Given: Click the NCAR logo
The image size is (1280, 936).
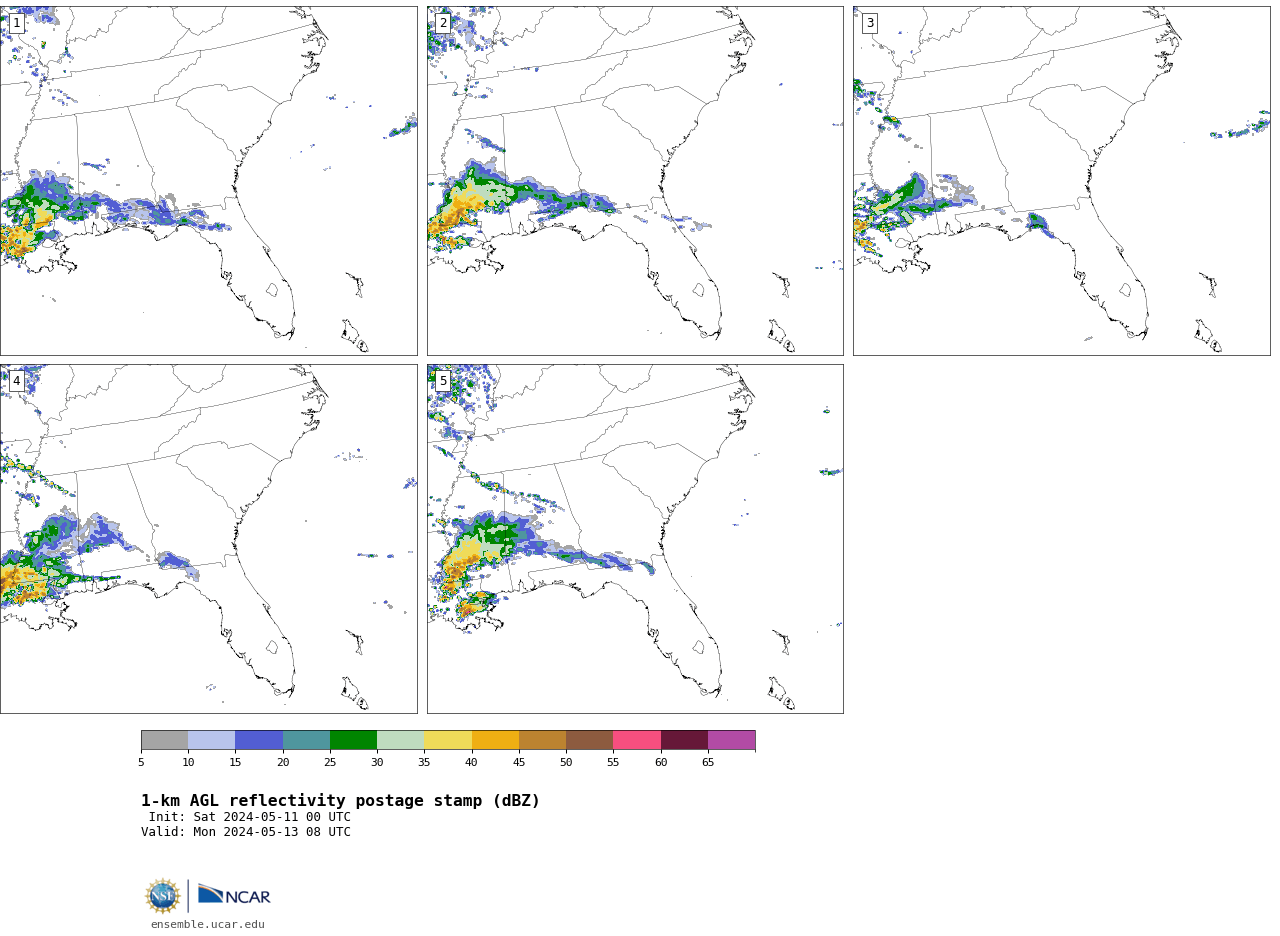Looking at the screenshot, I should point(234,895).
